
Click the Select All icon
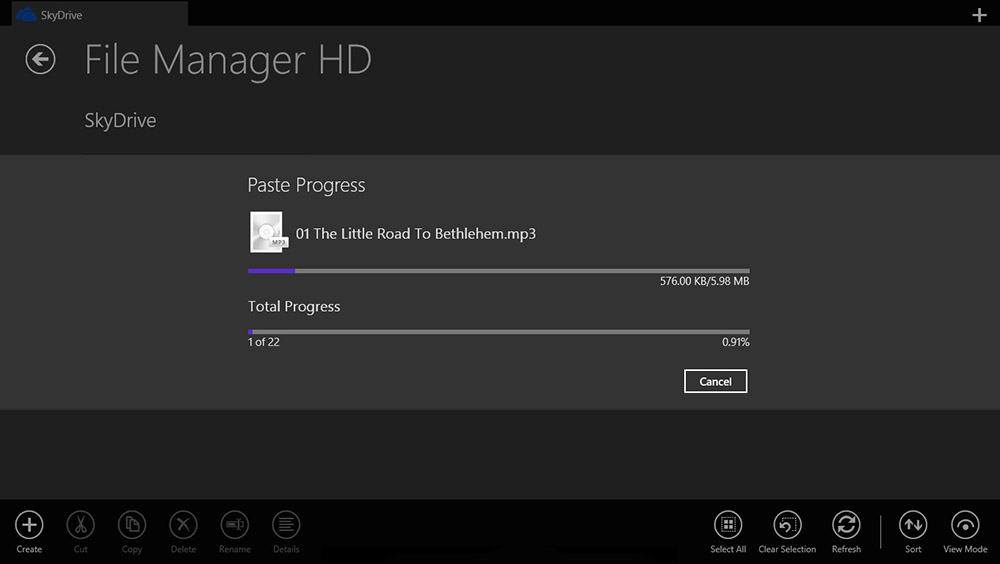point(728,525)
